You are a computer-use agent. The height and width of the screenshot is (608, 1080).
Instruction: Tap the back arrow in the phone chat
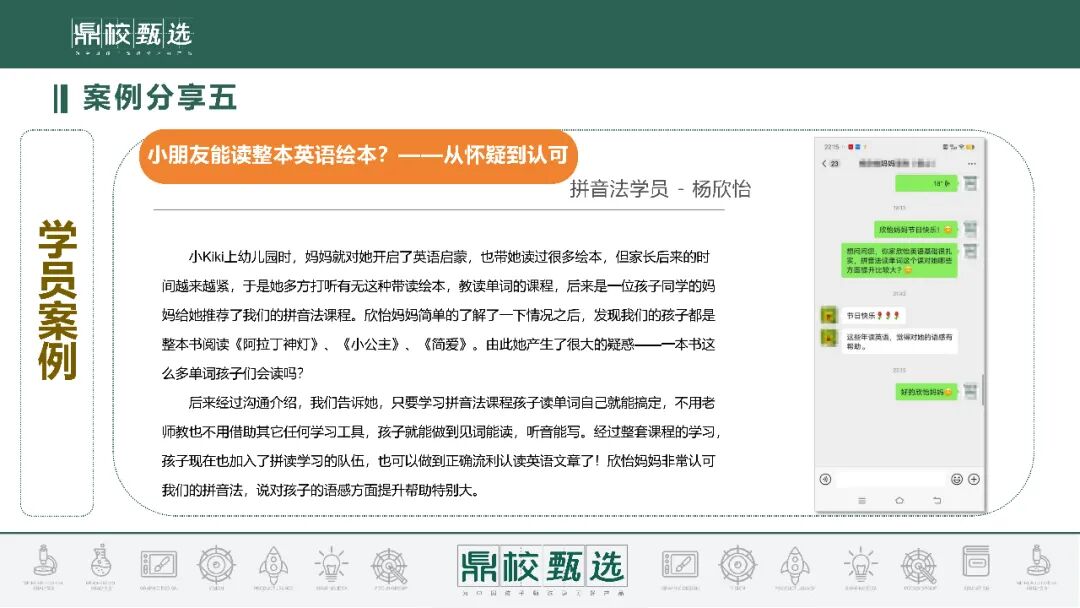tap(824, 164)
